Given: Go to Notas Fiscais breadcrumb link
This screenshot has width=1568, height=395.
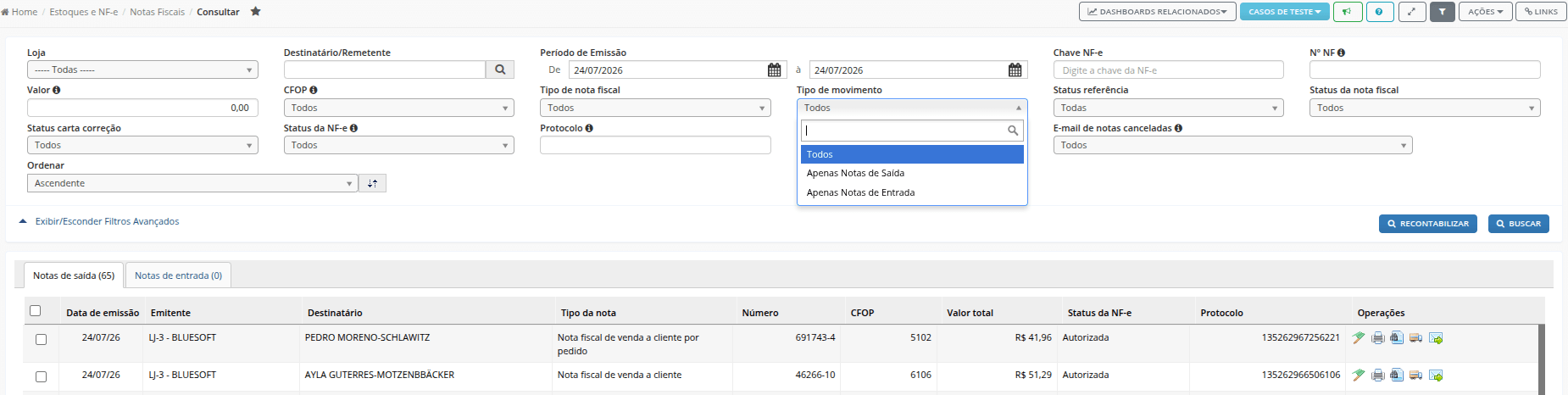Looking at the screenshot, I should pyautogui.click(x=157, y=12).
